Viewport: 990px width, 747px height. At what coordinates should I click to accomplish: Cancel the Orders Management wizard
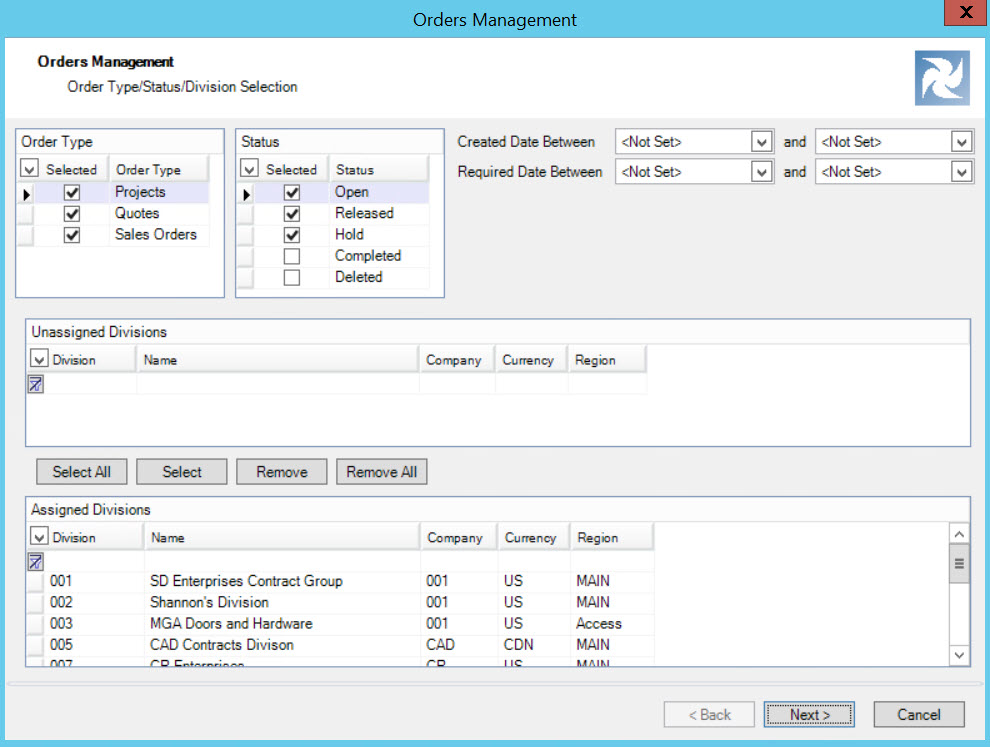(x=919, y=714)
